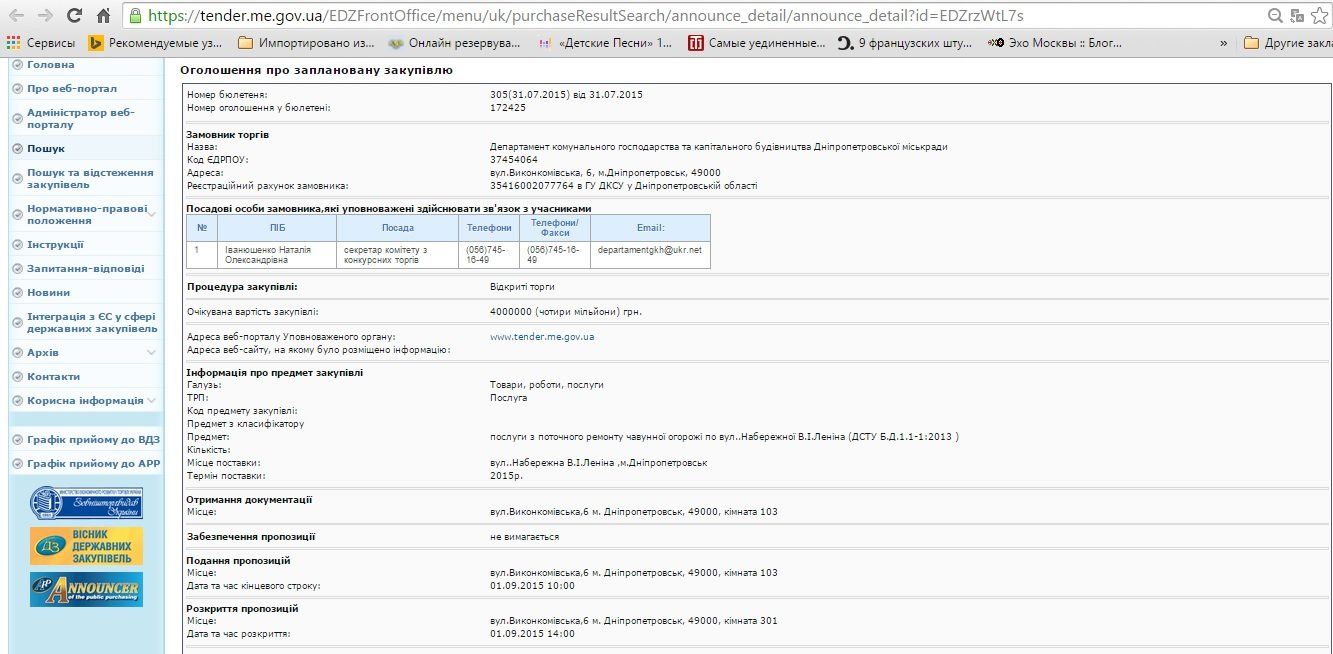Click the browser Forward arrow
1333x654 pixels.
pyautogui.click(x=43, y=15)
